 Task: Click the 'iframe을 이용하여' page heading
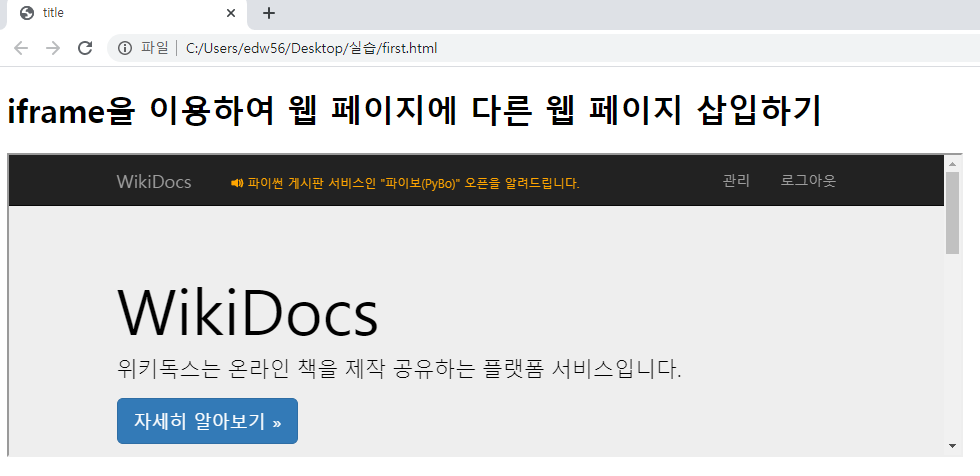click(413, 111)
